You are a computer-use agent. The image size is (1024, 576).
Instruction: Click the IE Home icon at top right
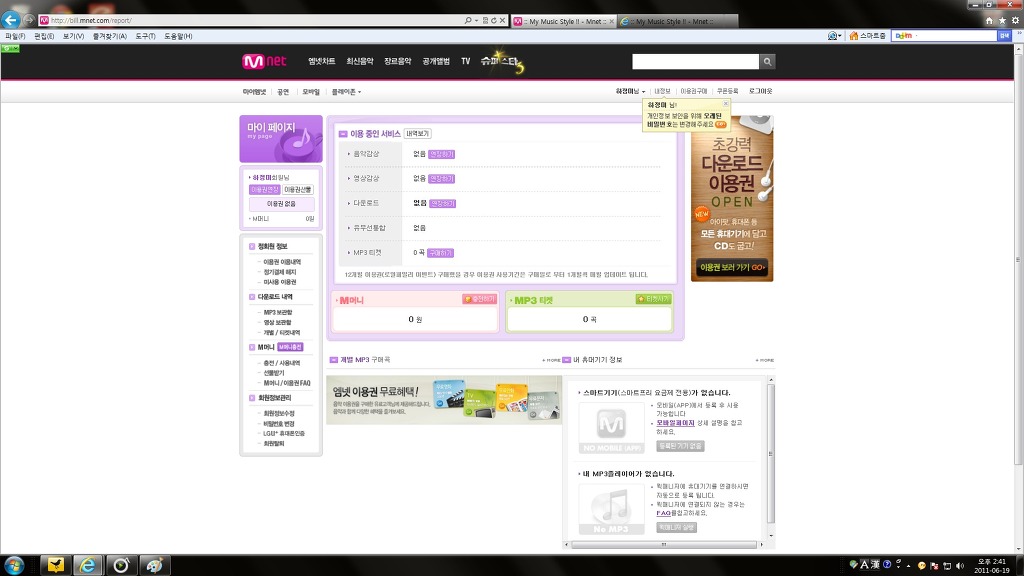tap(989, 20)
